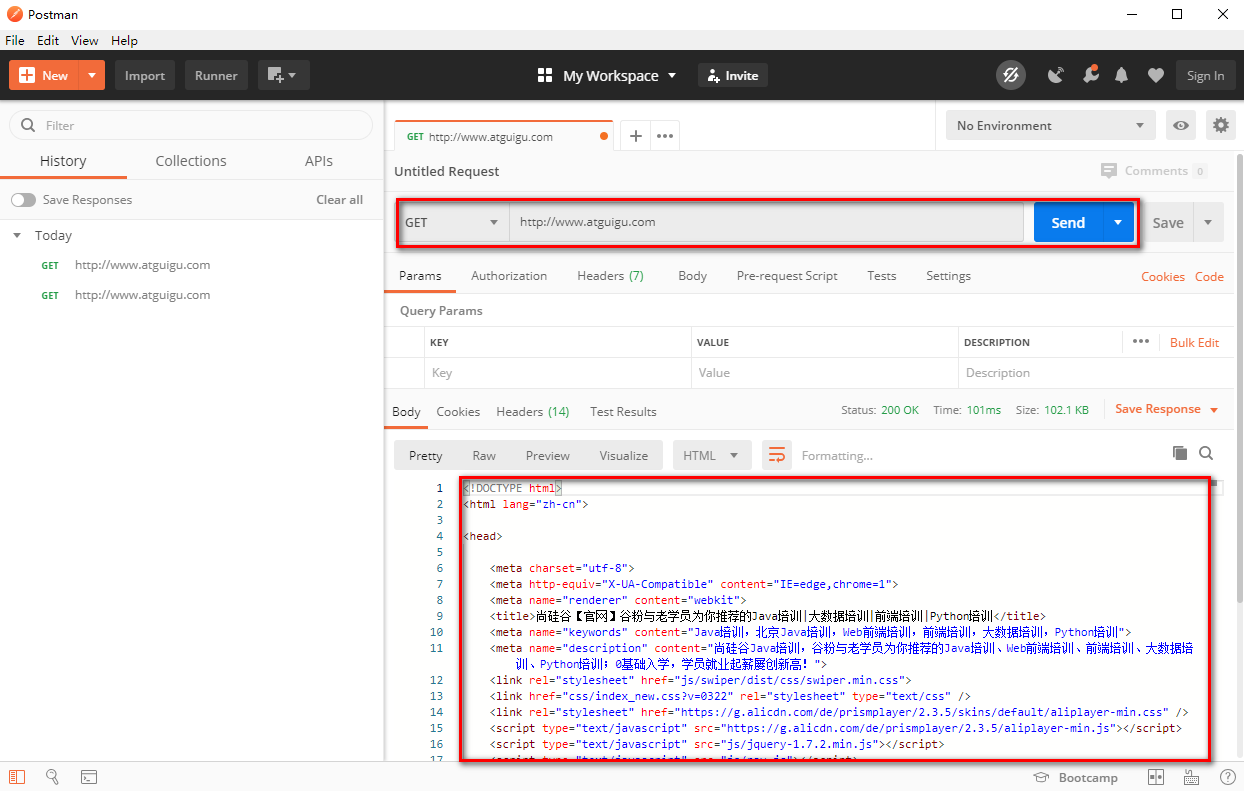The height and width of the screenshot is (791, 1244).
Task: Click the Send button
Action: tap(1068, 222)
